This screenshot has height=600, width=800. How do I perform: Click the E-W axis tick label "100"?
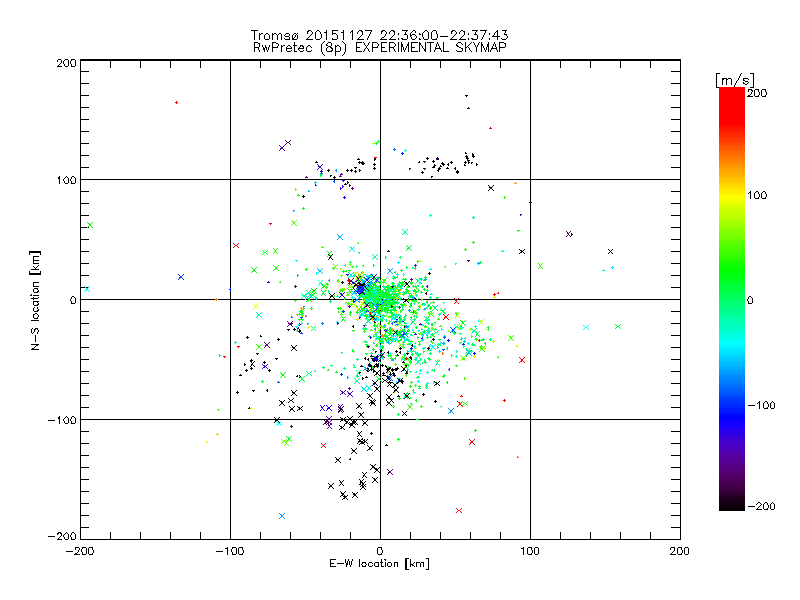tap(530, 551)
